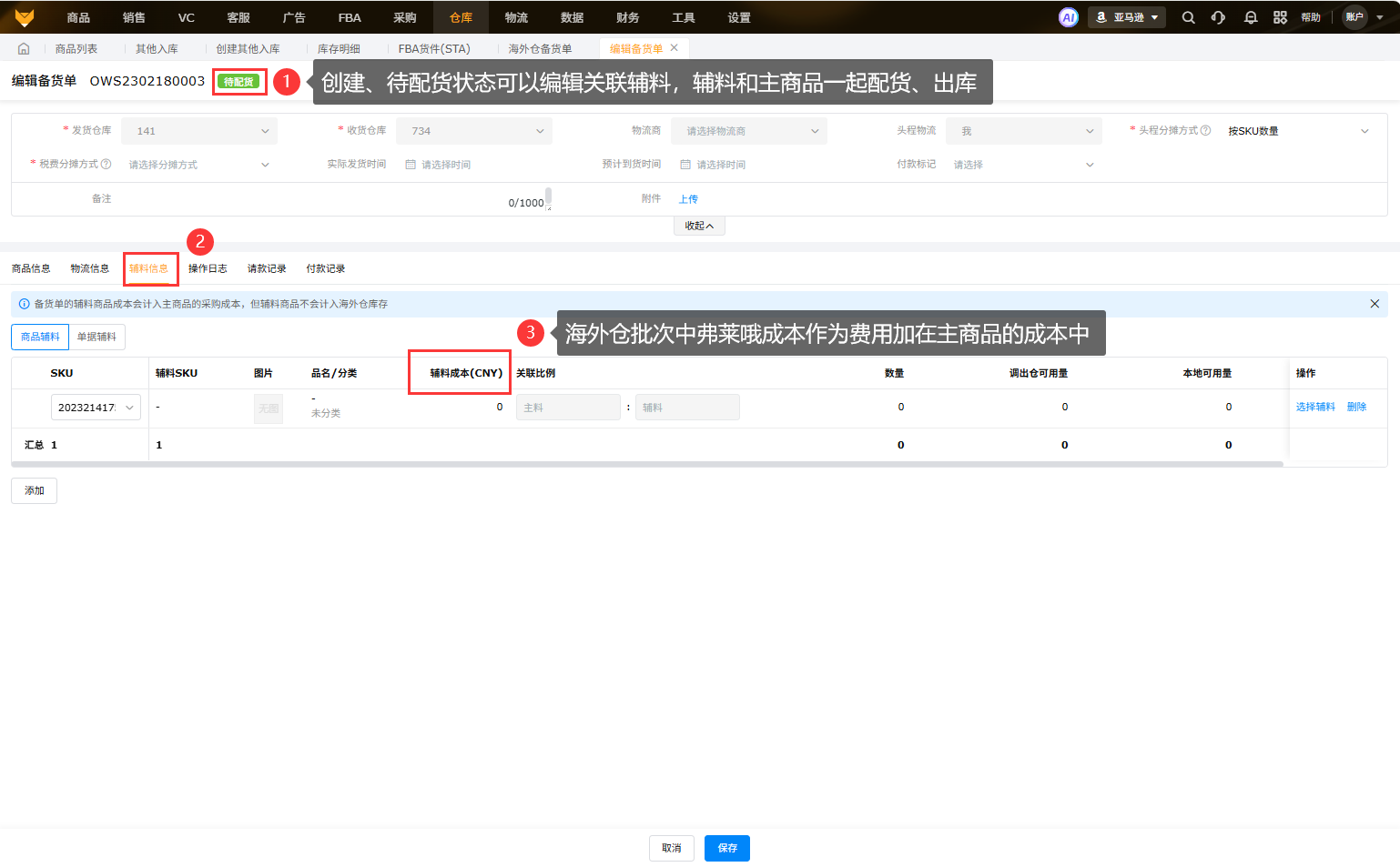Image resolution: width=1400 pixels, height=867 pixels.
Task: Click the 实际发货时间 date field
Action: [474, 165]
